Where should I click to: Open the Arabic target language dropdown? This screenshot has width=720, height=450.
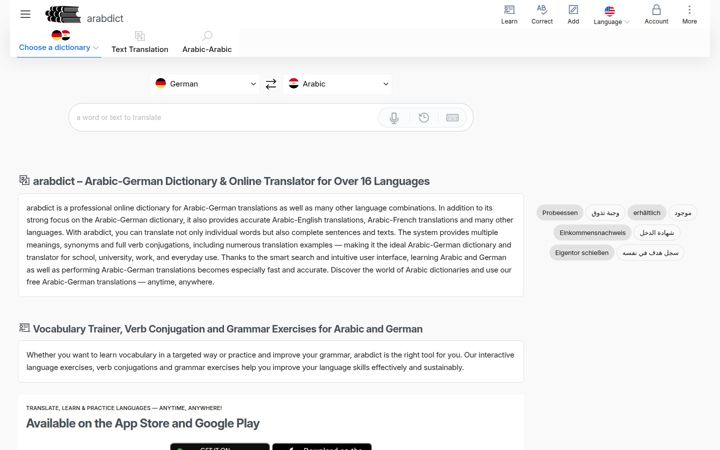[338, 84]
